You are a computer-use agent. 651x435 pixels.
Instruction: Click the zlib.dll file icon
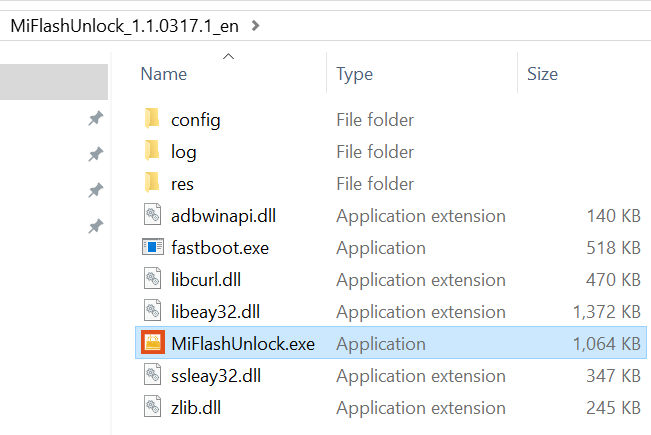pyautogui.click(x=152, y=408)
